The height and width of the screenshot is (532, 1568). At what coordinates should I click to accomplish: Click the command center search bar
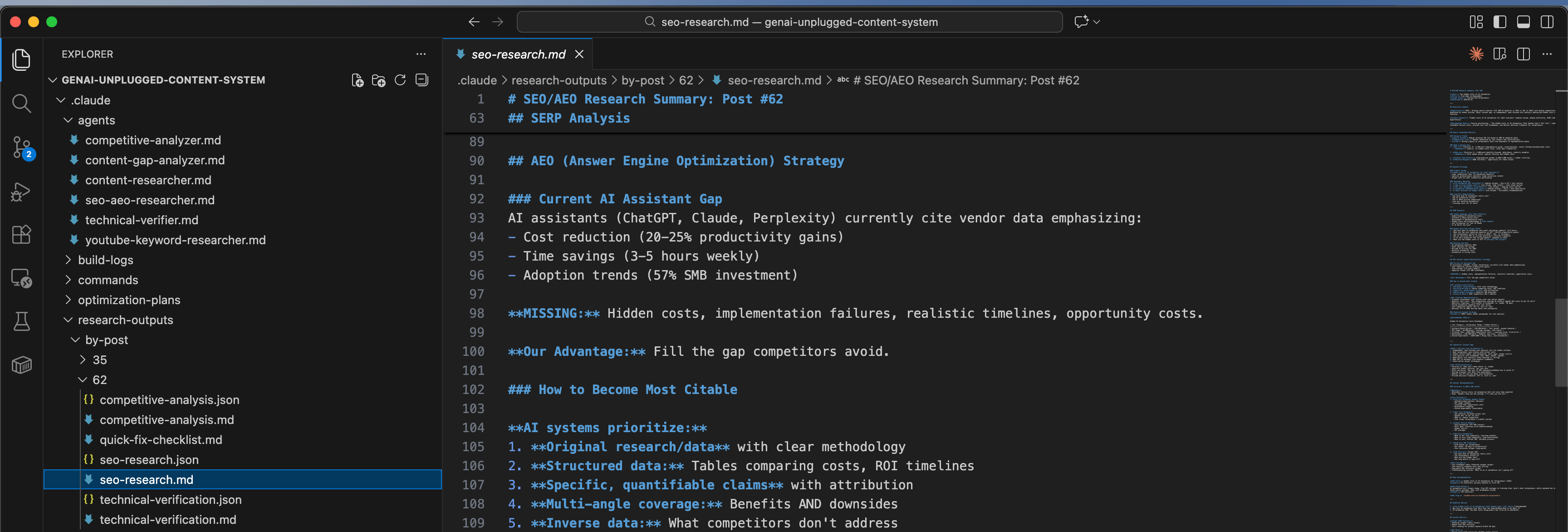click(789, 22)
